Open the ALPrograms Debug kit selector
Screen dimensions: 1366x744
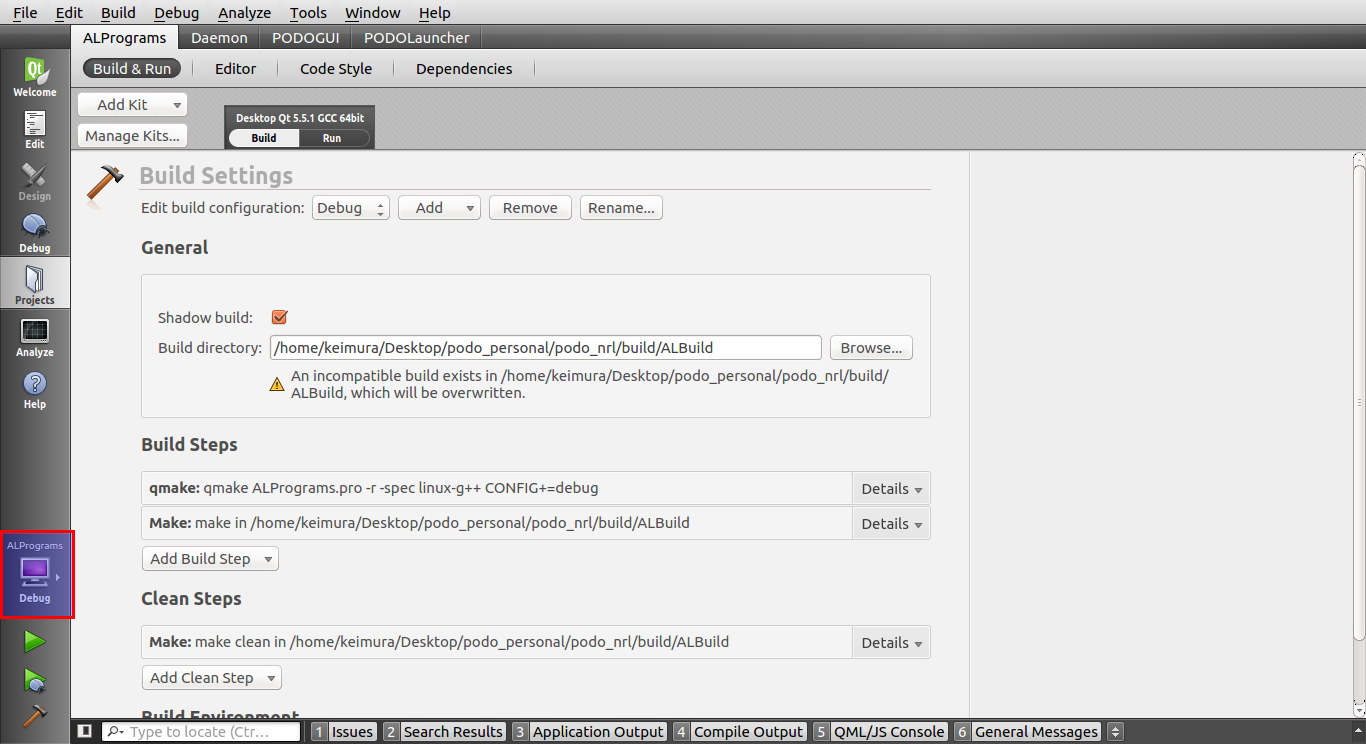[x=36, y=574]
